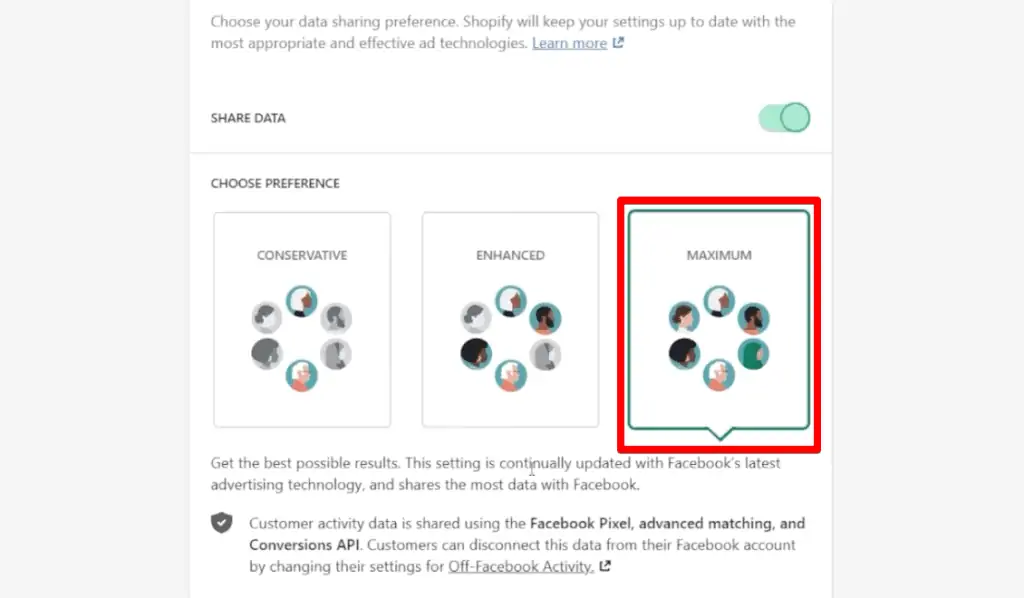Image resolution: width=1024 pixels, height=598 pixels.
Task: Open the Learn more link
Action: [x=570, y=43]
